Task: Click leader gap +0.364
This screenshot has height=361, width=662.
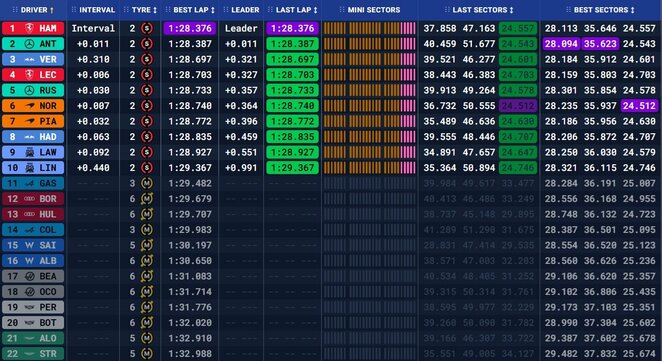Action: click(x=241, y=106)
